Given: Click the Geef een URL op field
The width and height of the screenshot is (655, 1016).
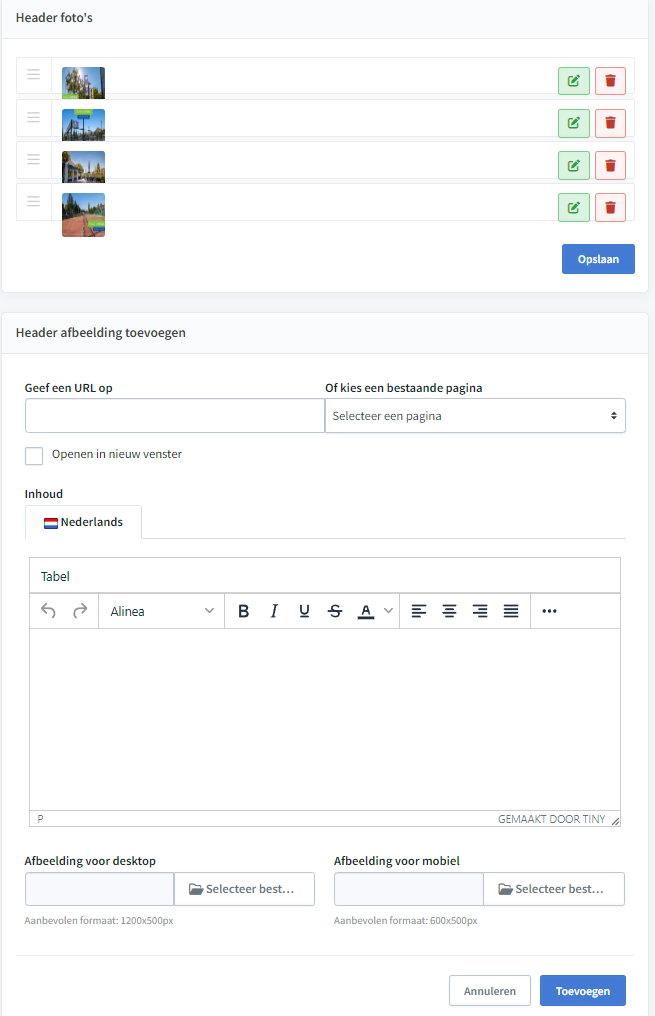Looking at the screenshot, I should [175, 416].
